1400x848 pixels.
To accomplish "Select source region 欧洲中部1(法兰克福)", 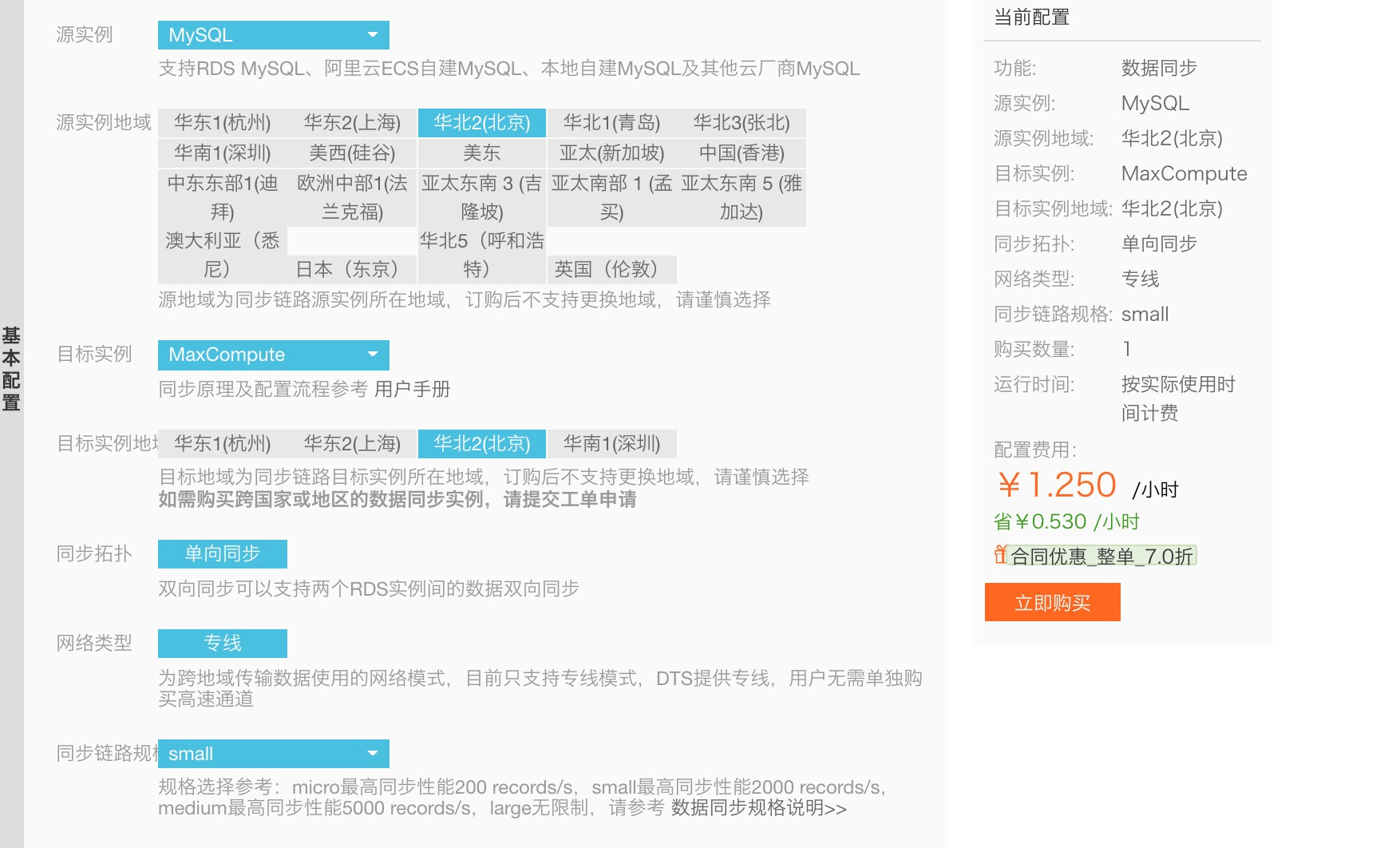I will click(352, 197).
